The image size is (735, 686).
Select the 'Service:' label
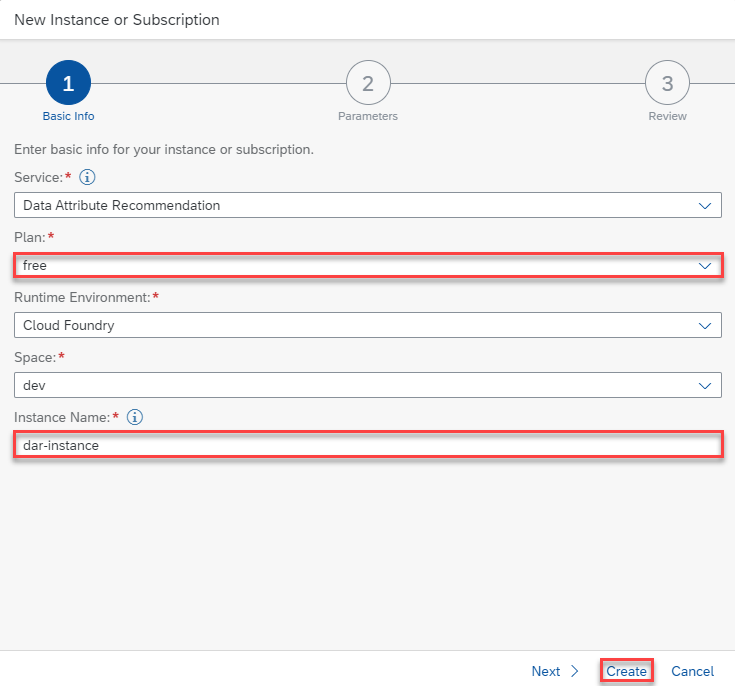[x=38, y=177]
